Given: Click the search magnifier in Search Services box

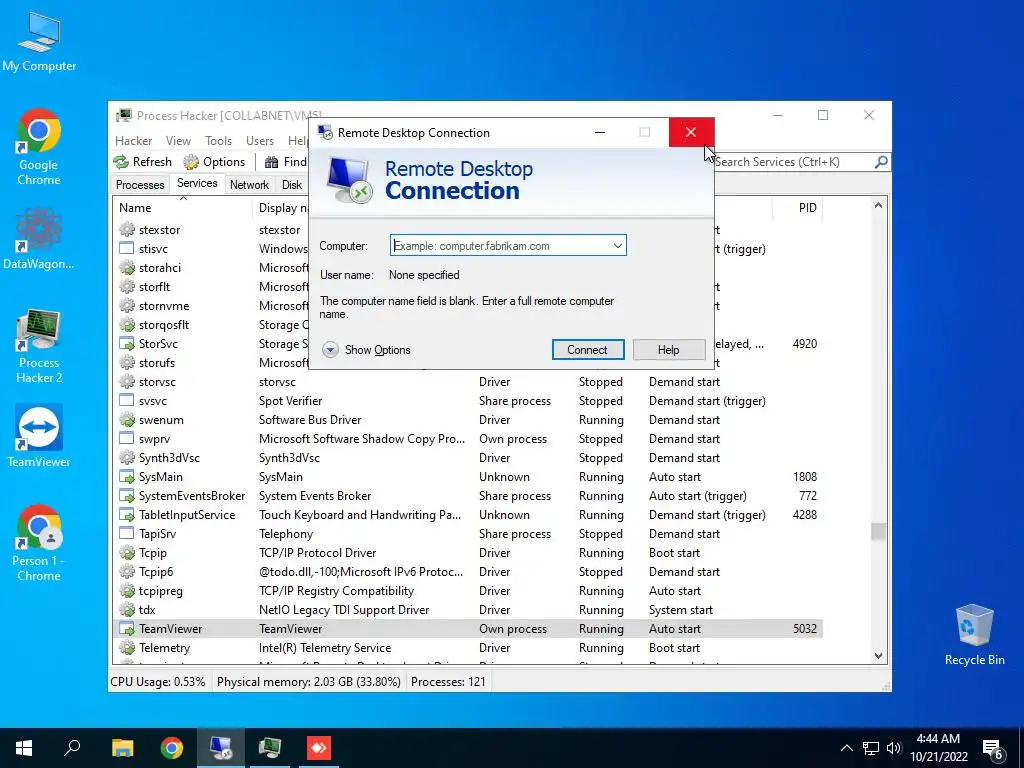Looking at the screenshot, I should coord(881,162).
